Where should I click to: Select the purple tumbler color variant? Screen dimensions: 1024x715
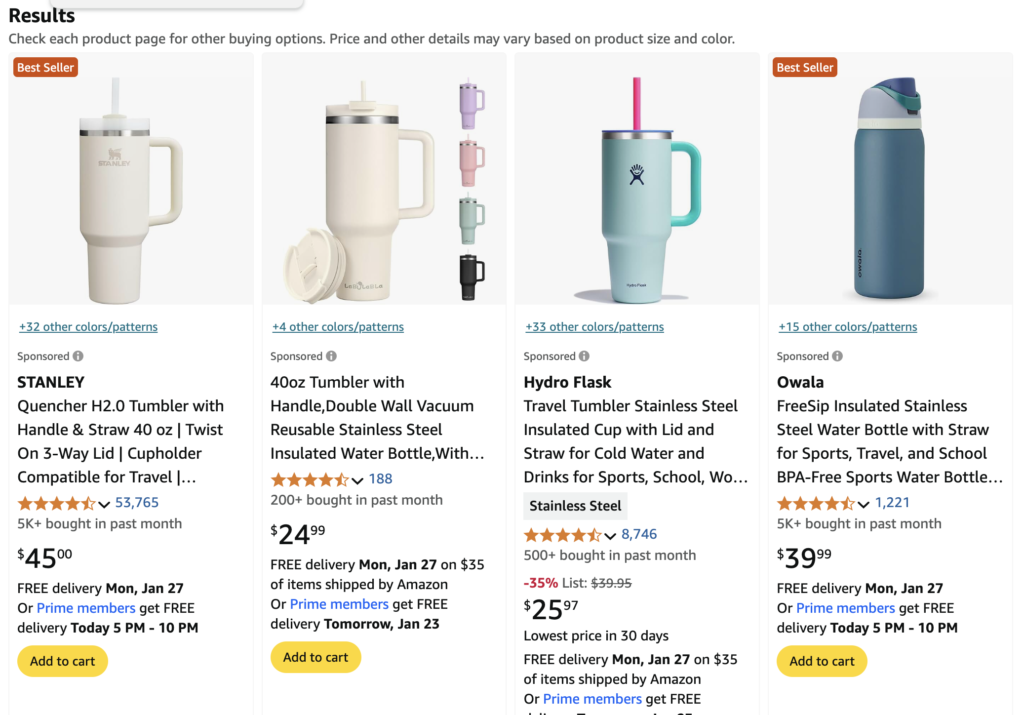[472, 105]
